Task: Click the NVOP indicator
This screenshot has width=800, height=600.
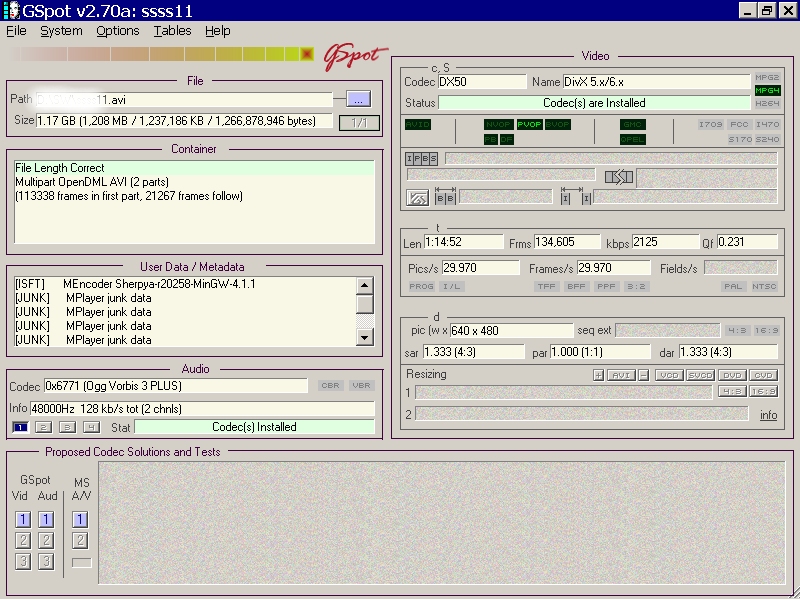Action: (x=498, y=124)
